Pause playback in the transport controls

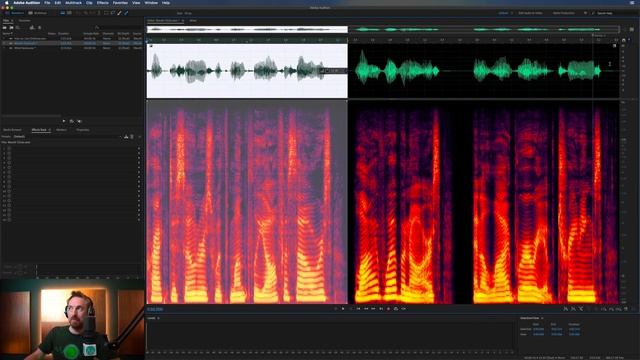[x=351, y=309]
